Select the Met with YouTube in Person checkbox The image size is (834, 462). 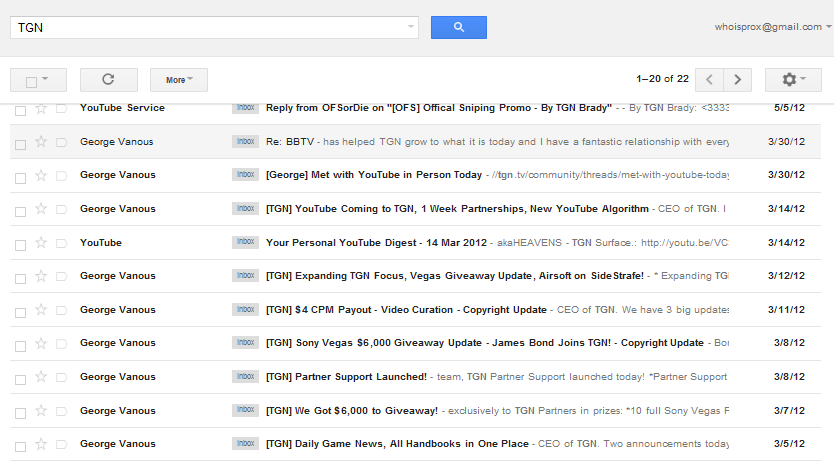[x=20, y=178]
